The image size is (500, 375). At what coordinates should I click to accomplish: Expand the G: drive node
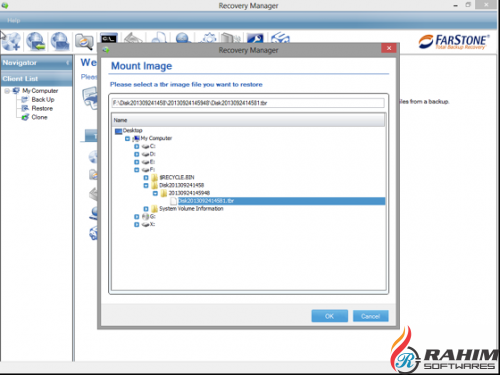click(x=137, y=217)
